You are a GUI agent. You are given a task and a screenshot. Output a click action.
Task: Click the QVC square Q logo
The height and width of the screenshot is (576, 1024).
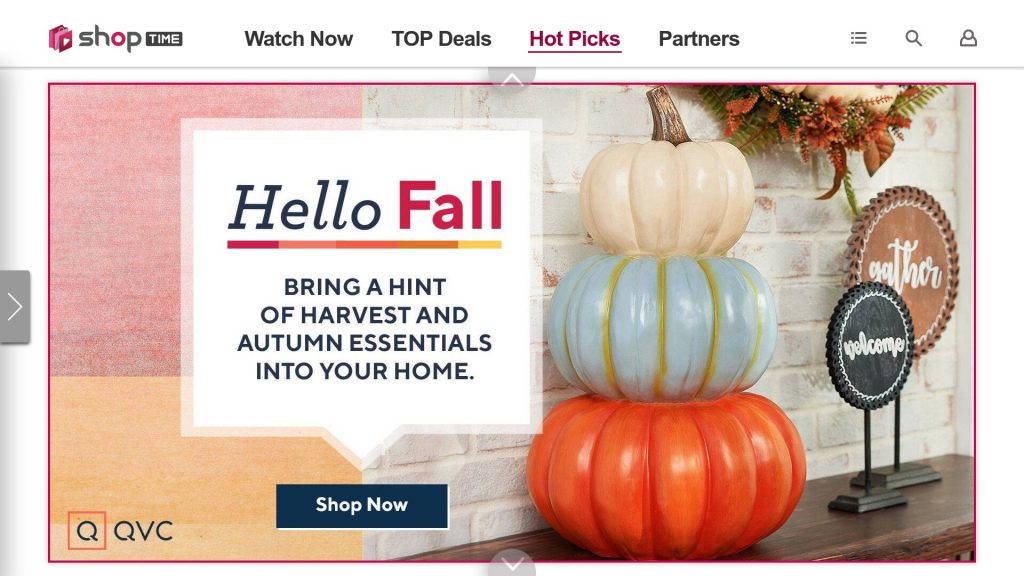87,530
